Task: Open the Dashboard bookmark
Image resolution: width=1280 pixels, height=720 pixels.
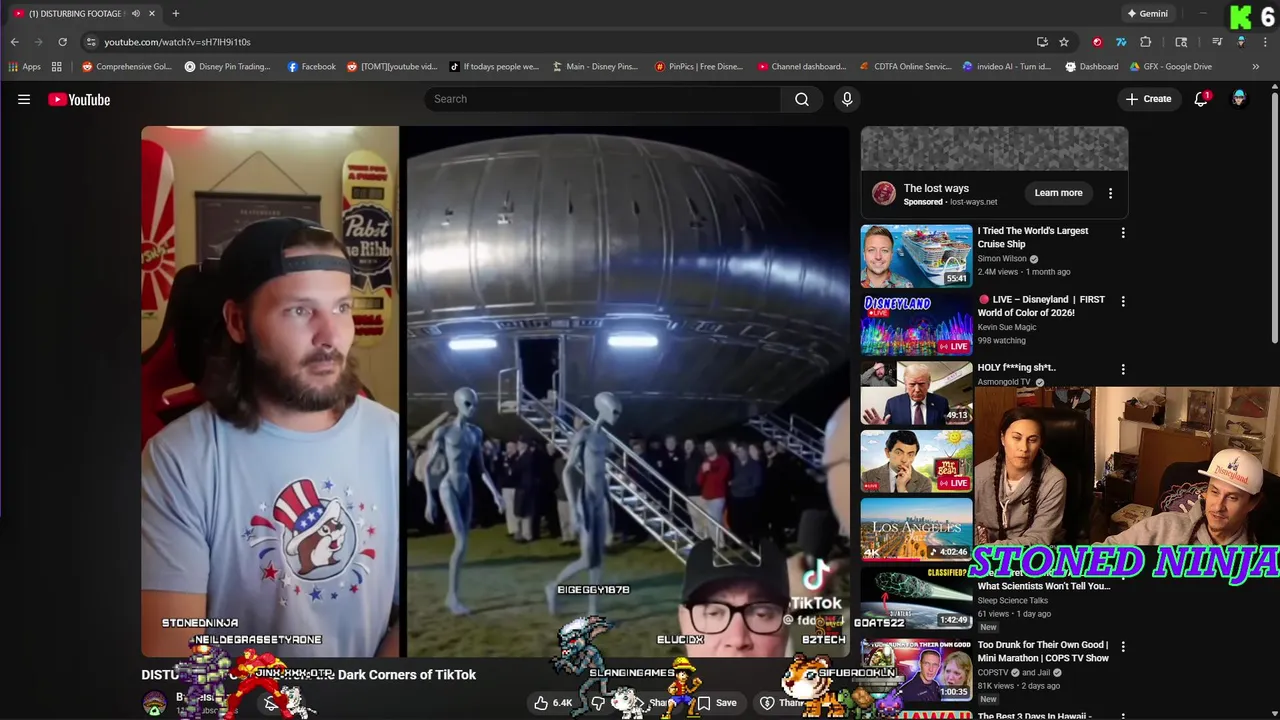Action: pyautogui.click(x=1092, y=67)
